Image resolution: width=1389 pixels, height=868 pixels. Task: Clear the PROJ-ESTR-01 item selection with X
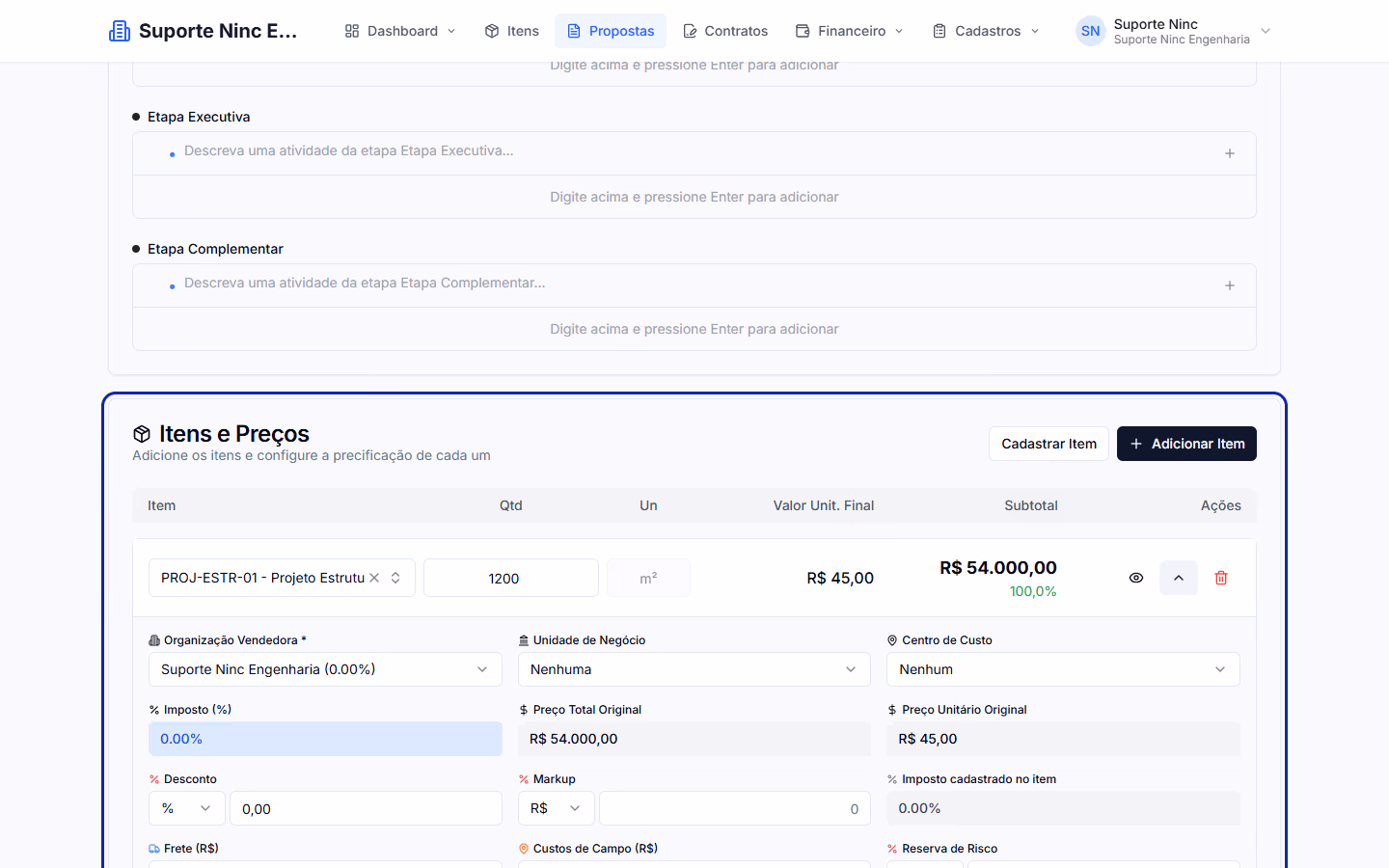pos(374,578)
